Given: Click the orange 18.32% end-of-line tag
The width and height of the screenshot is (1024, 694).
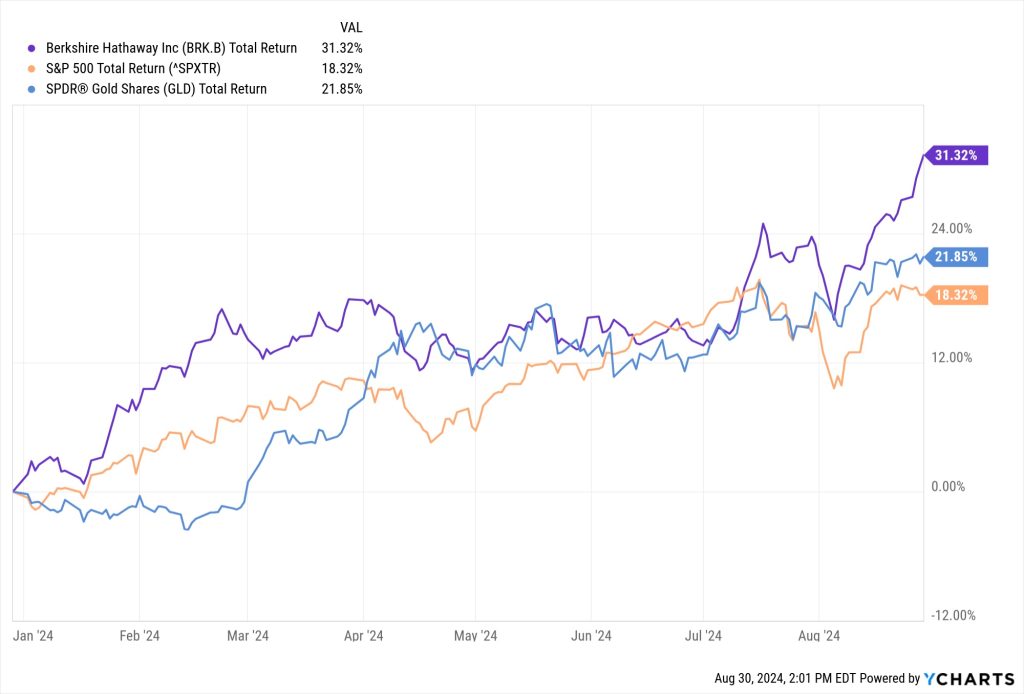Looking at the screenshot, I should (x=956, y=295).
